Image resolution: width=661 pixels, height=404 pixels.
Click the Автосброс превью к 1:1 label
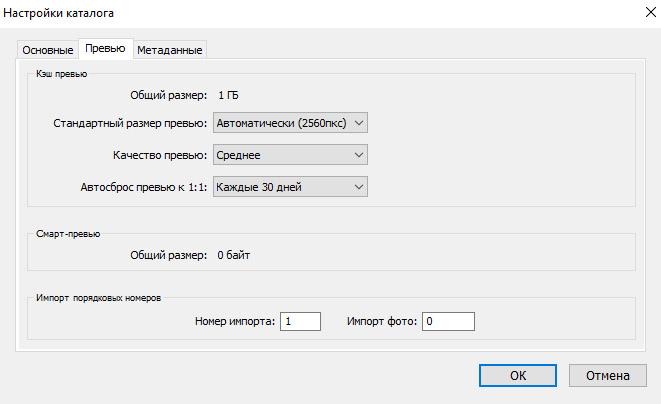coord(143,187)
